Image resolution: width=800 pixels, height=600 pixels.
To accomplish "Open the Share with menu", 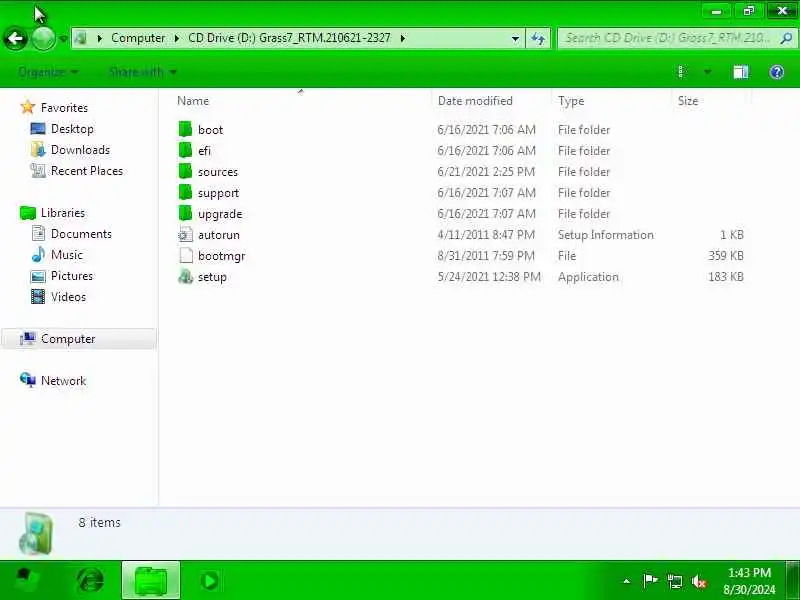I will click(142, 72).
